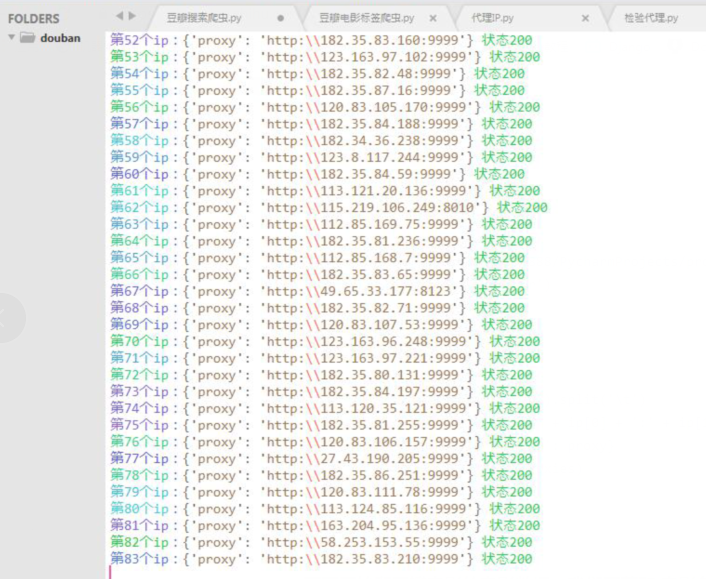Click line 第56个ip with 120.83.105.170
The height and width of the screenshot is (579, 706).
point(325,107)
